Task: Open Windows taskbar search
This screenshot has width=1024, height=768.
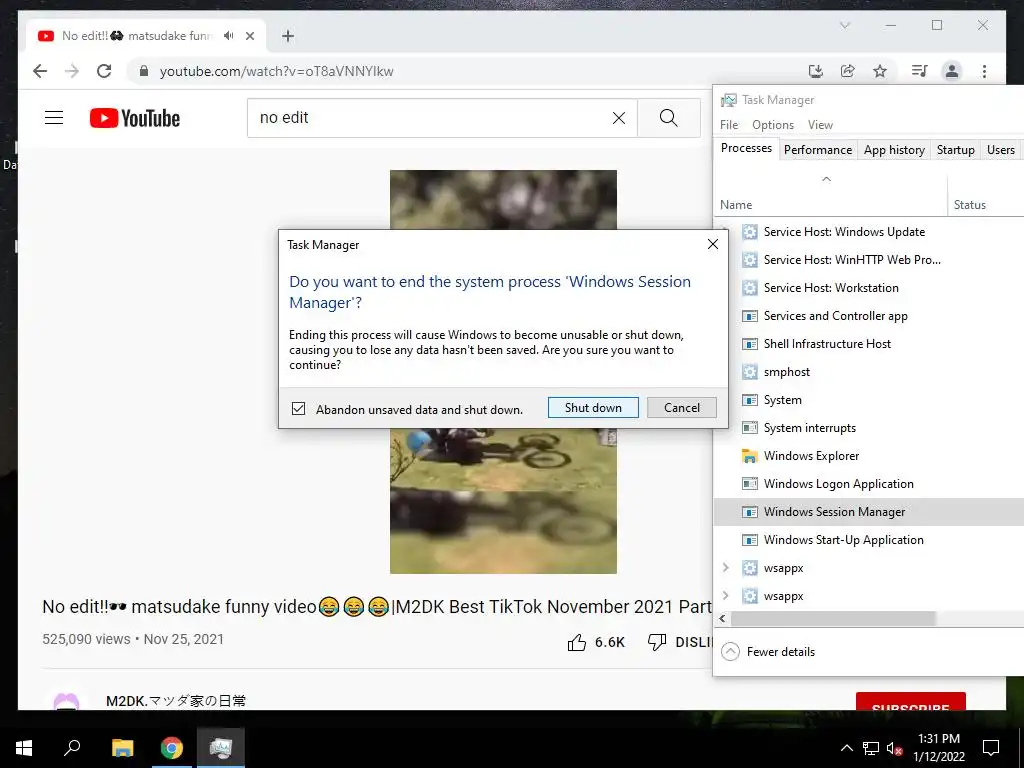Action: (x=72, y=748)
